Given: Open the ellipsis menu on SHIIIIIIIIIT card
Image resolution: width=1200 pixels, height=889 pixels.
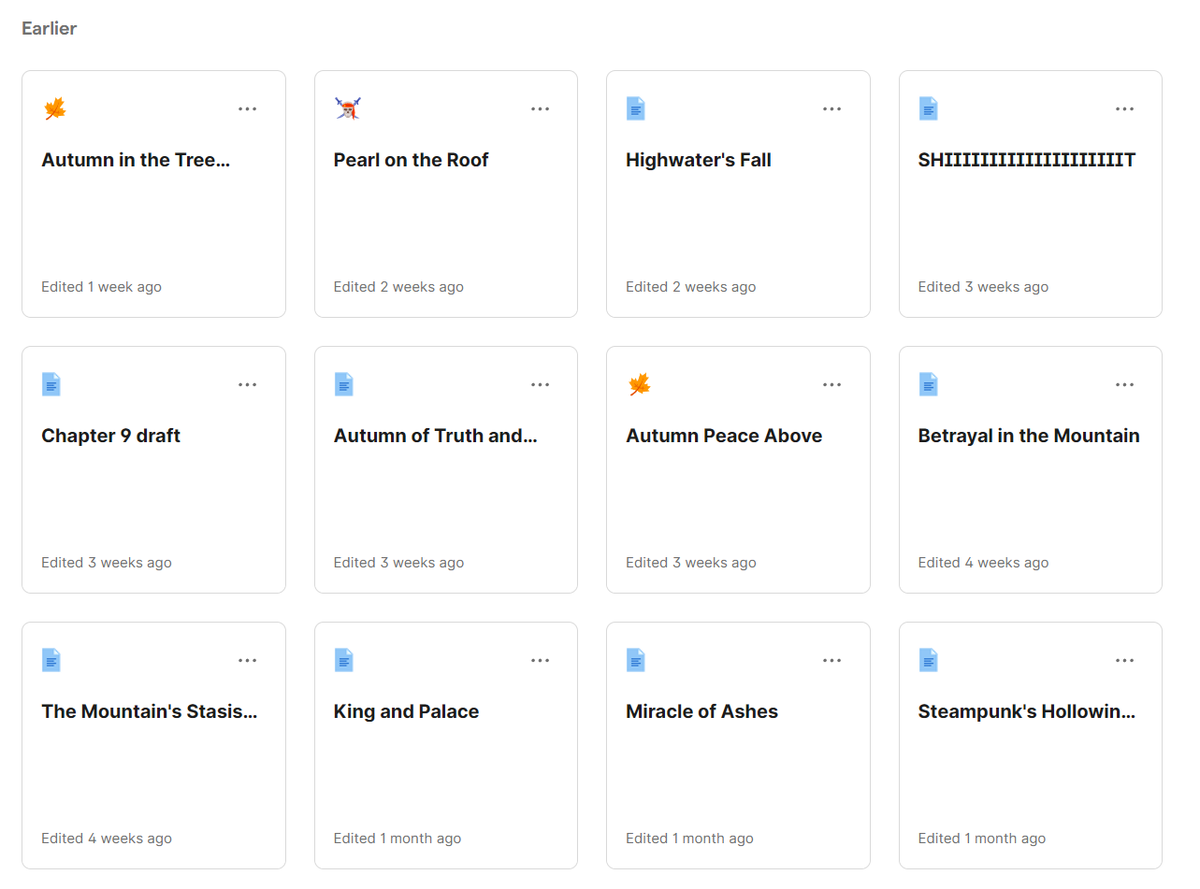Looking at the screenshot, I should point(1124,109).
